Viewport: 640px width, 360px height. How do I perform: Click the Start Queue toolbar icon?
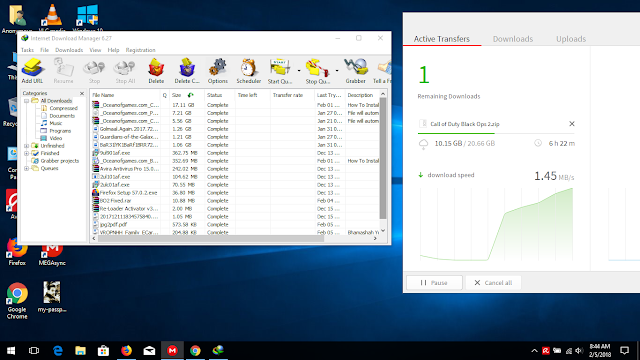pos(280,71)
